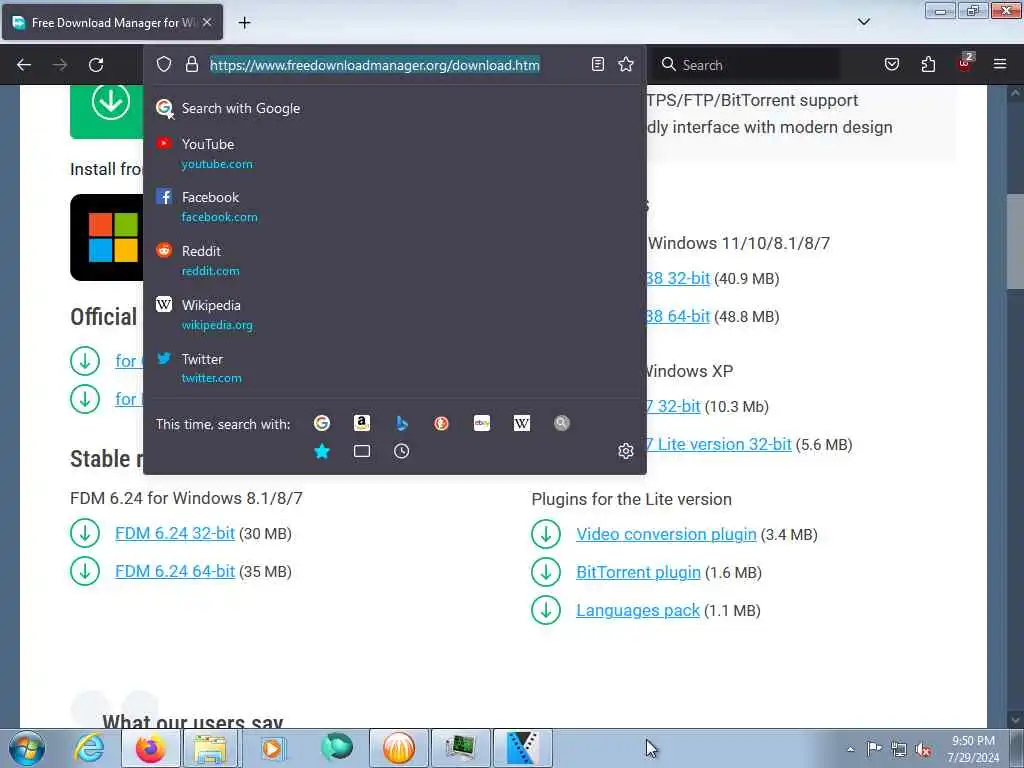Reload the current page
Viewport: 1024px width, 768px height.
coord(96,65)
